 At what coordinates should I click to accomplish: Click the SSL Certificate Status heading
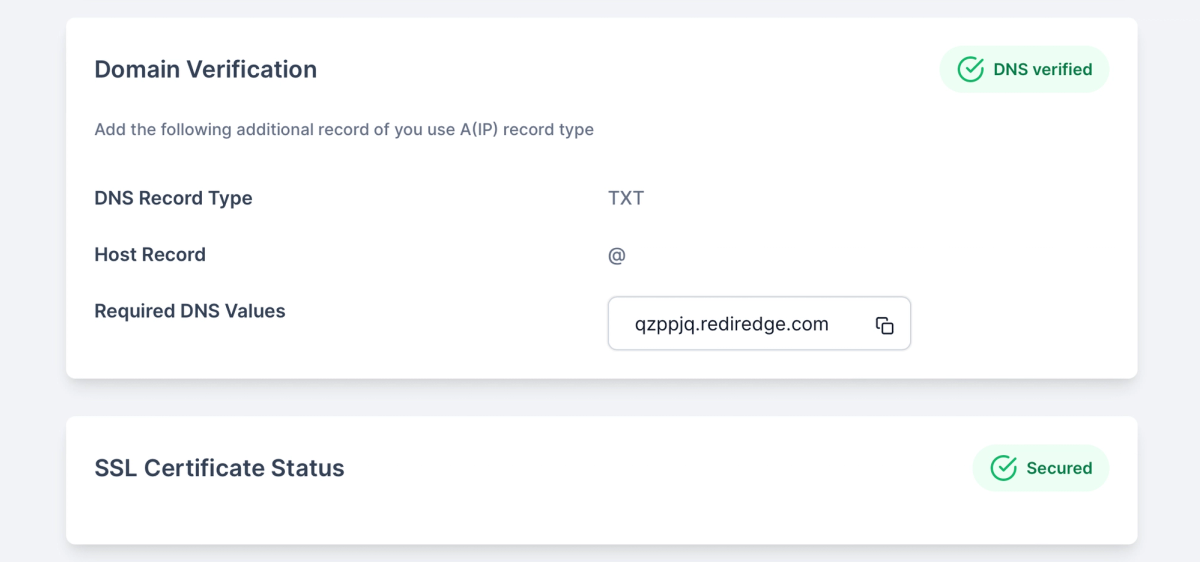point(219,468)
